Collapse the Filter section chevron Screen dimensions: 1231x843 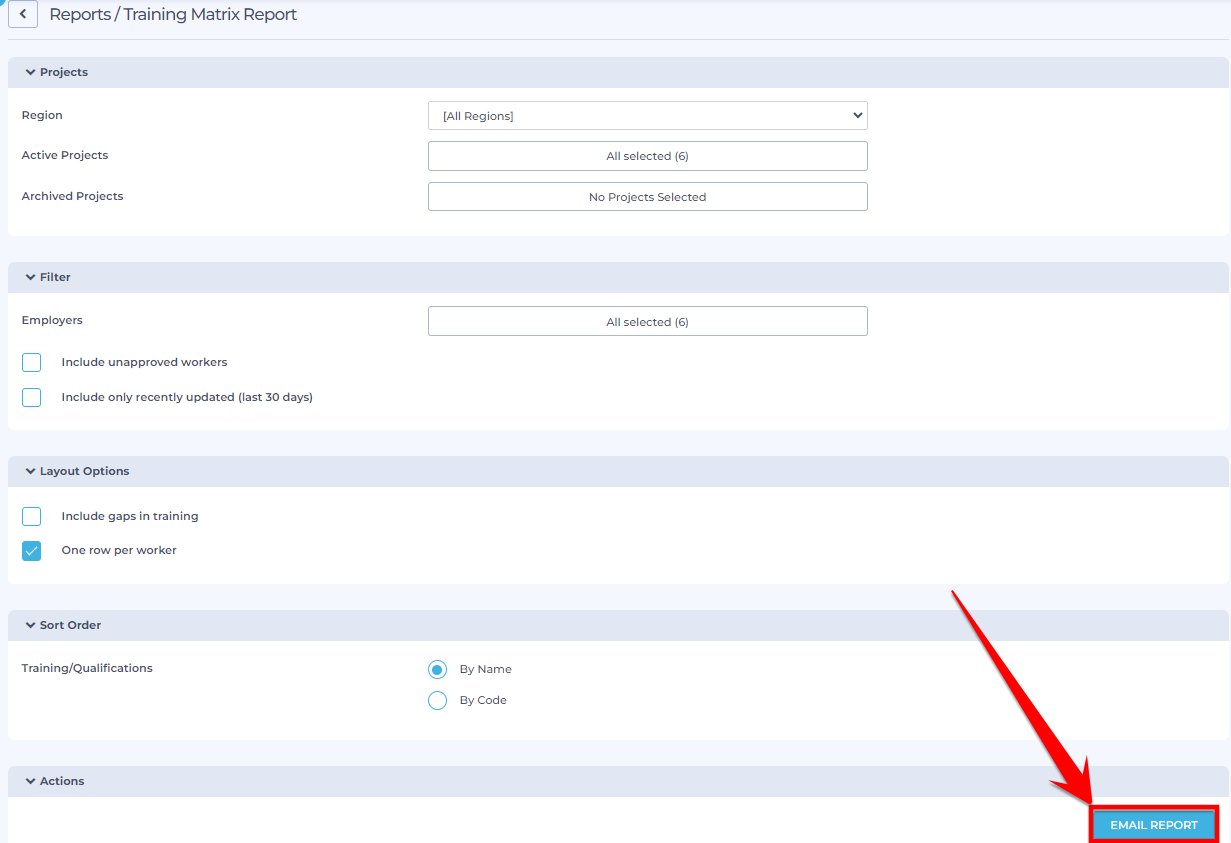pyautogui.click(x=31, y=277)
